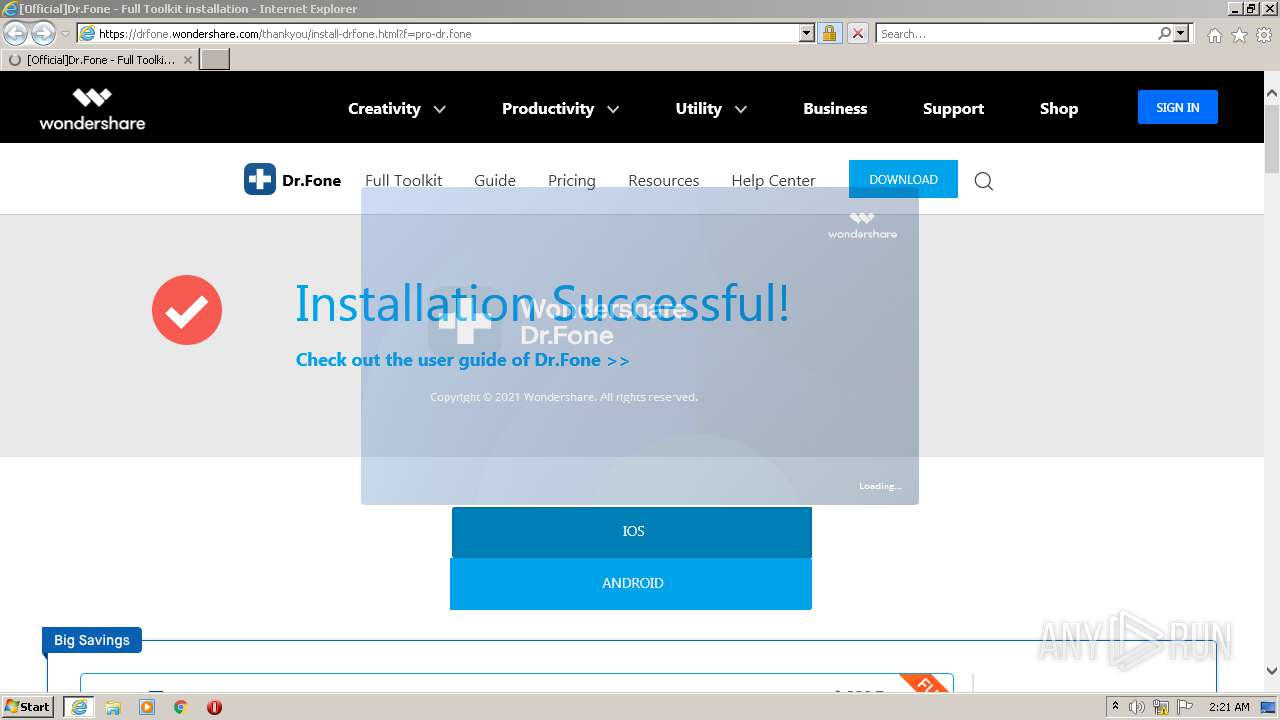Open the Support menu item
Viewport: 1280px width, 720px height.
(x=953, y=109)
